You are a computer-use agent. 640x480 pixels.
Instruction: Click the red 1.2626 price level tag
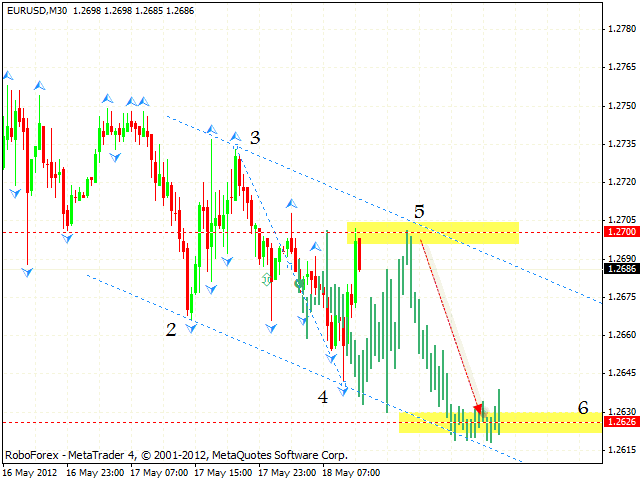click(621, 422)
